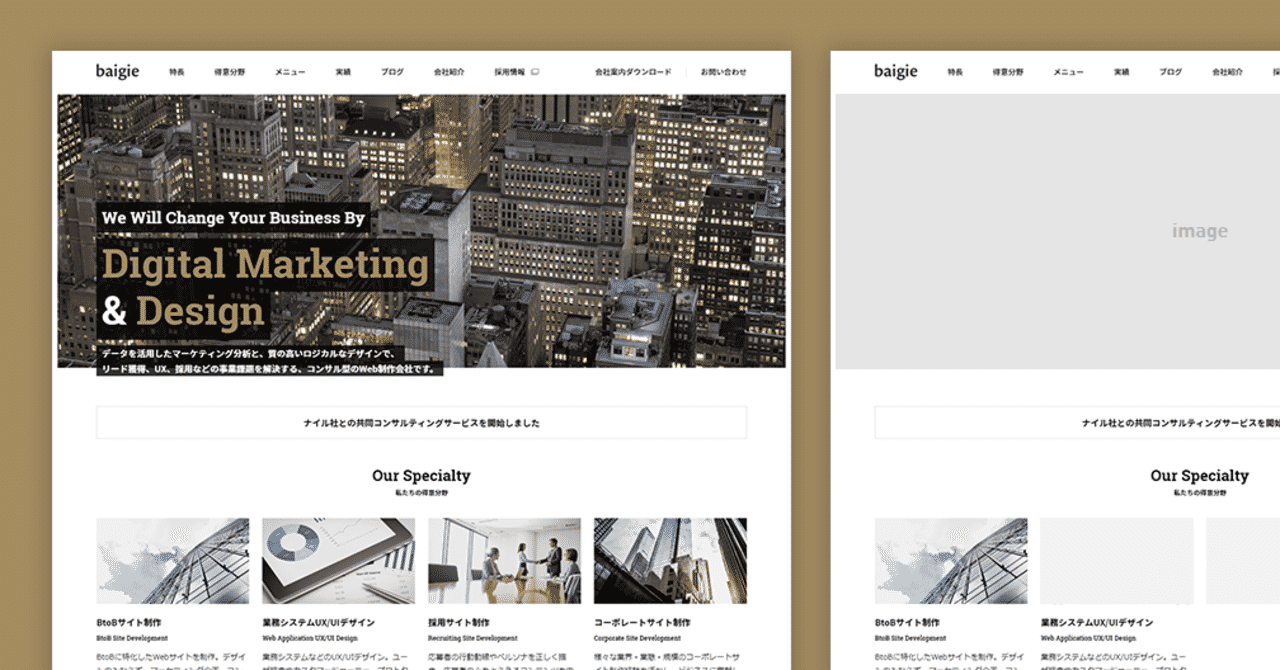The width and height of the screenshot is (1280, 670).
Task: Click the 'Corporate Site Development' subtitle
Action: [637, 638]
